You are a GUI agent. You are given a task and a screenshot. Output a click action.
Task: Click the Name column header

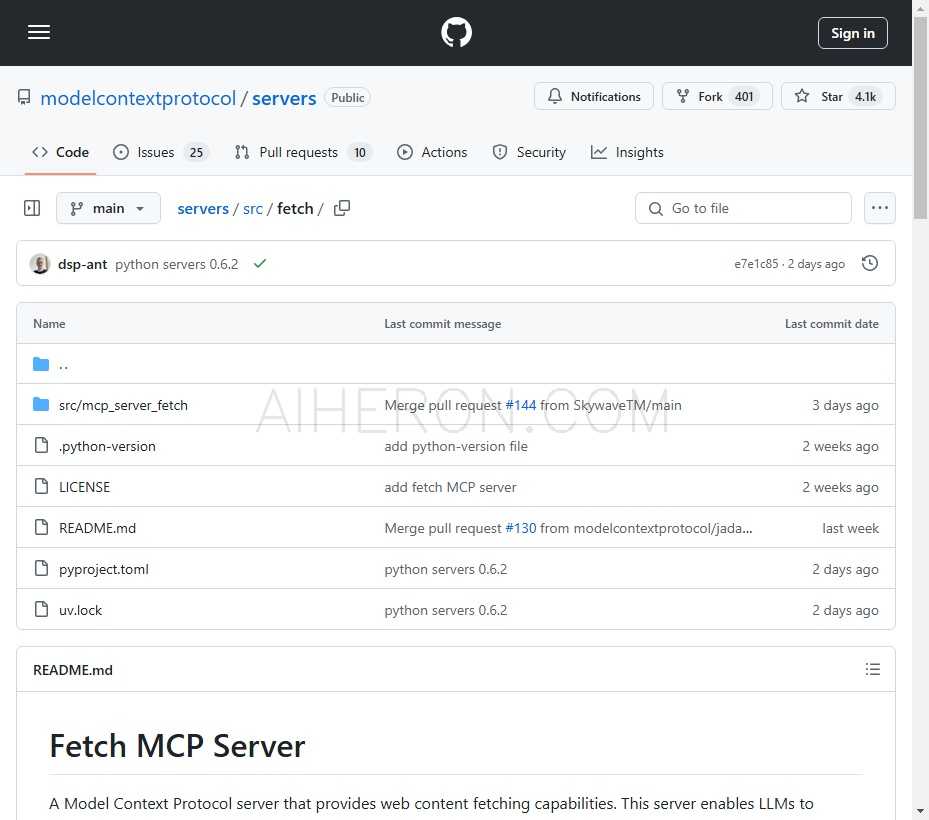pyautogui.click(x=49, y=323)
